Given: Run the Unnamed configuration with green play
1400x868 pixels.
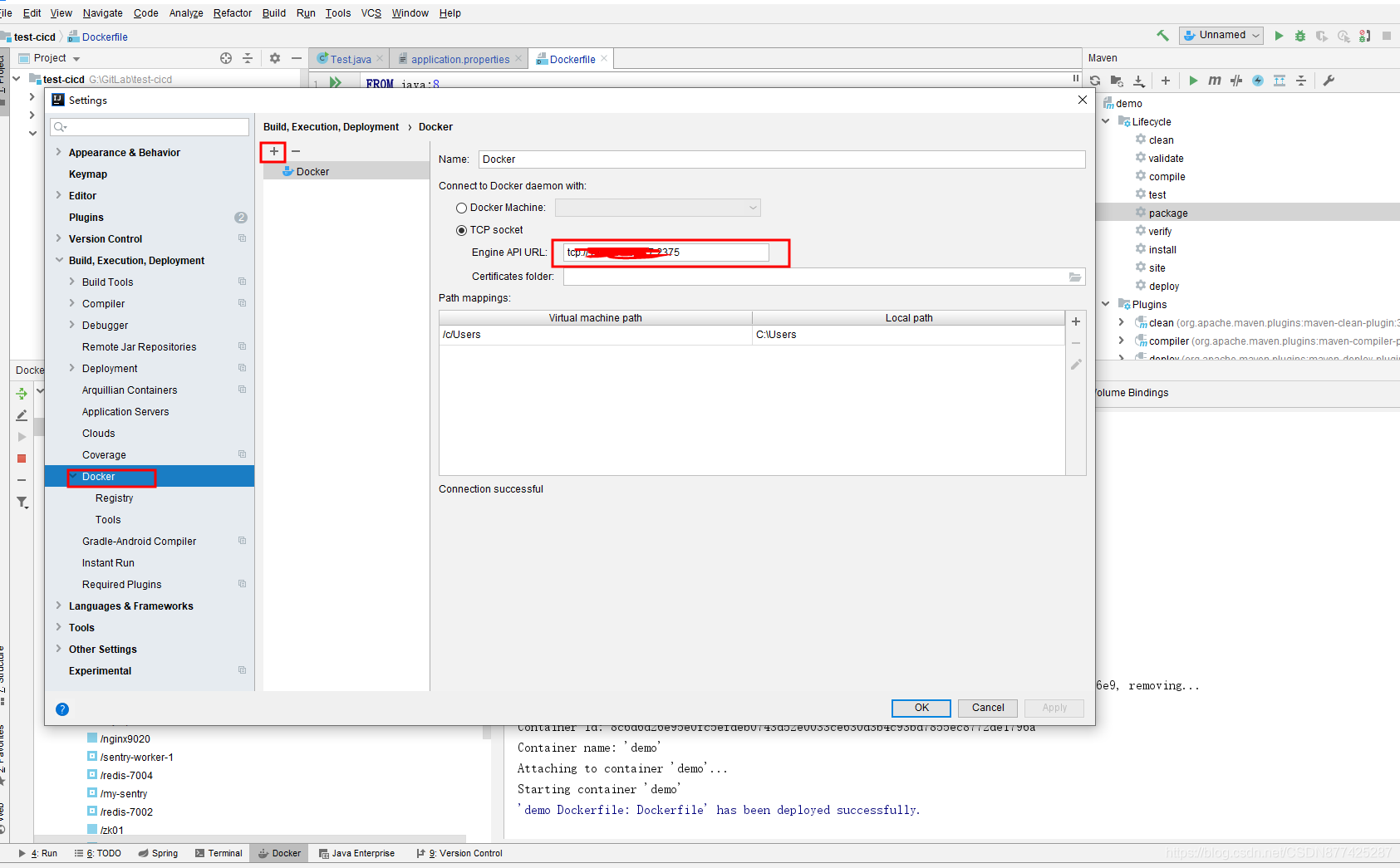Looking at the screenshot, I should tap(1280, 36).
